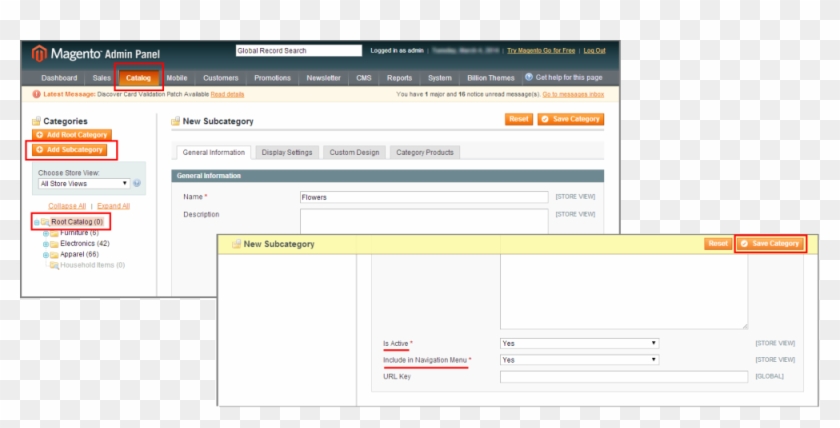Click the Electronics folder icon

click(x=54, y=244)
